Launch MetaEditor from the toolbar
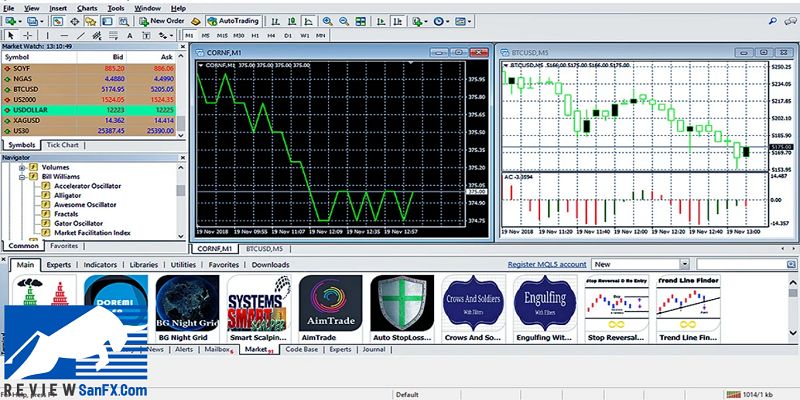This screenshot has height=400, width=800. 195,21
